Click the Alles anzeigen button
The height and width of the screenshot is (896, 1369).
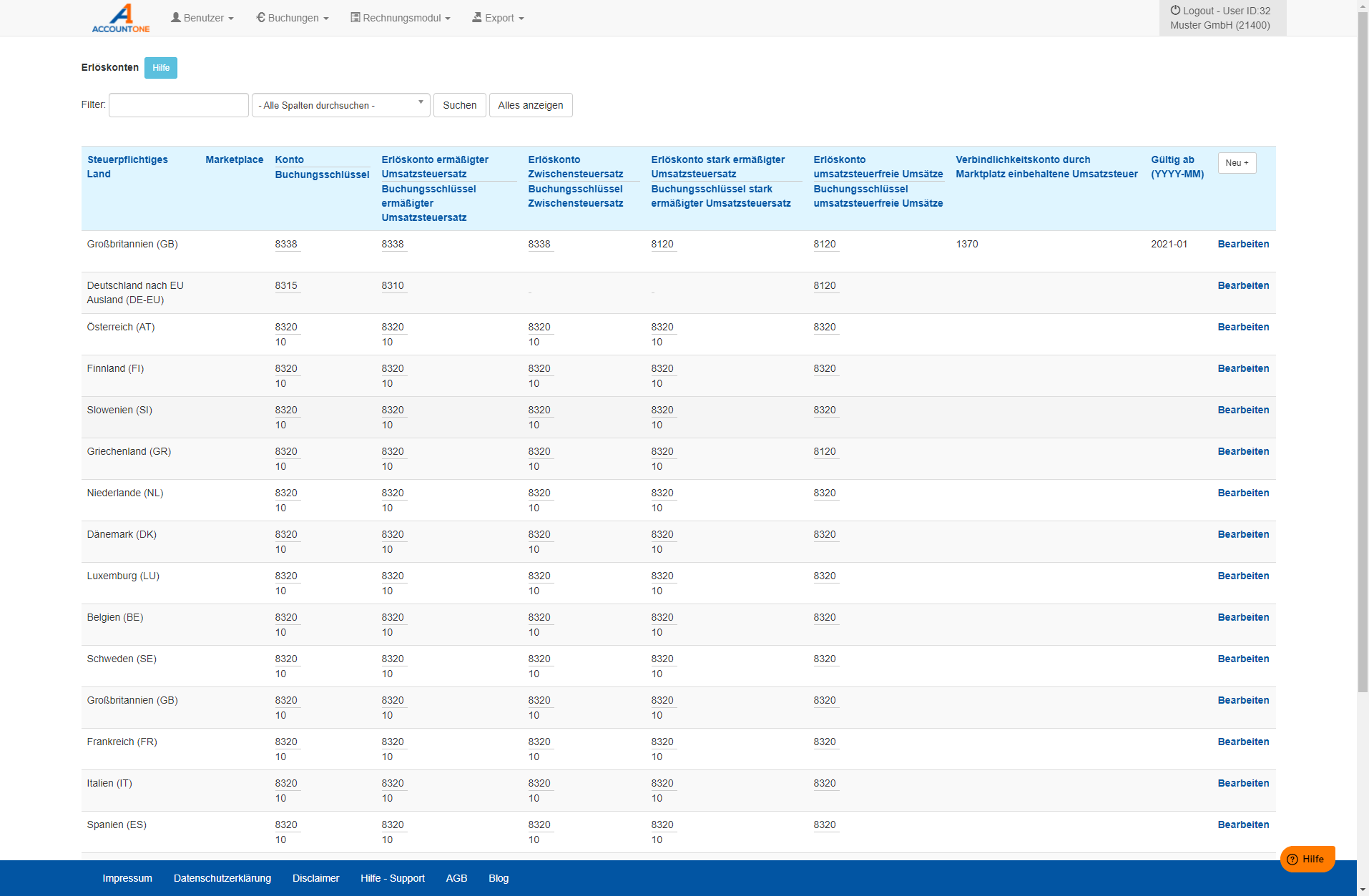[531, 105]
